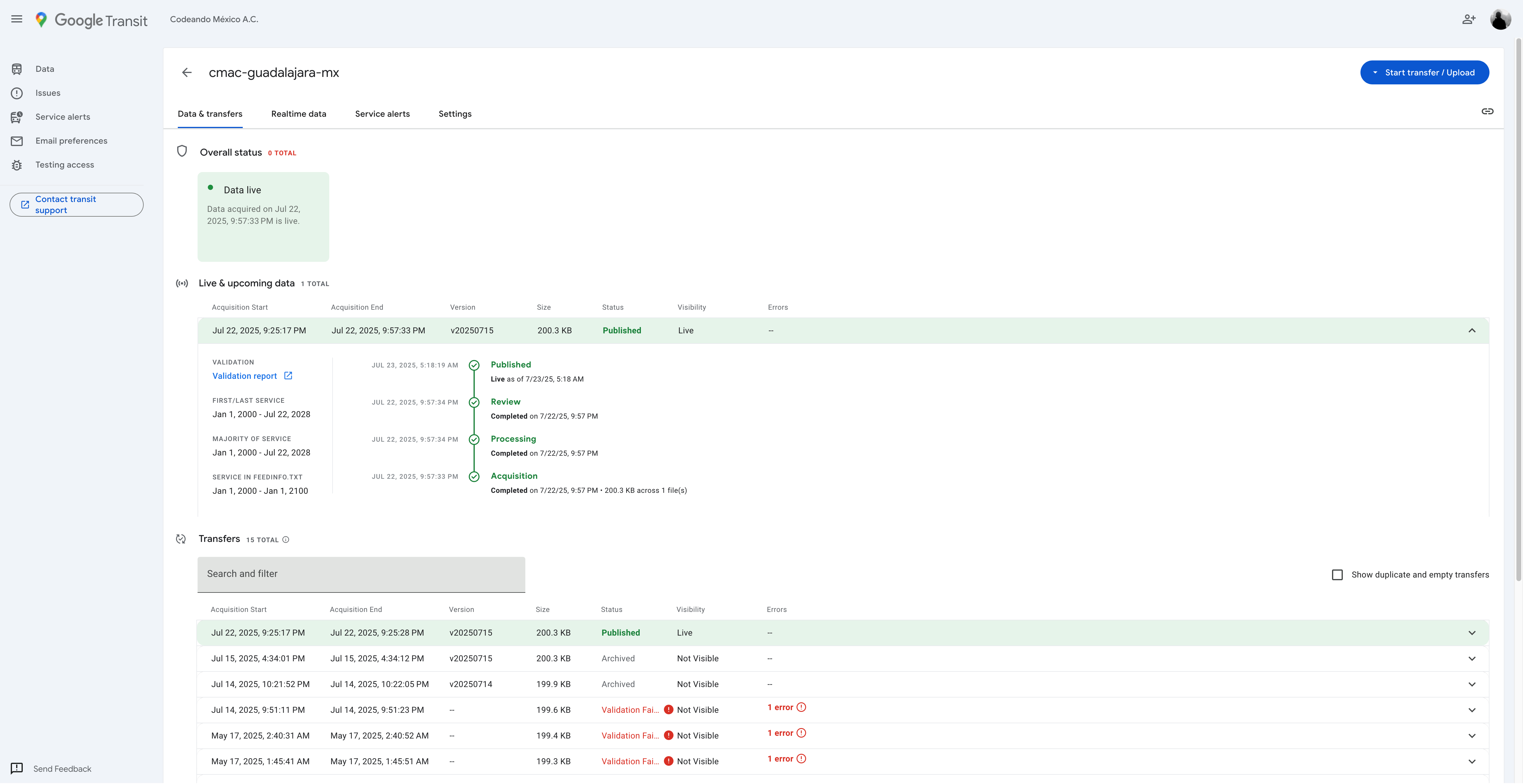Click the Search and filter field
1523x784 pixels.
coord(361,574)
